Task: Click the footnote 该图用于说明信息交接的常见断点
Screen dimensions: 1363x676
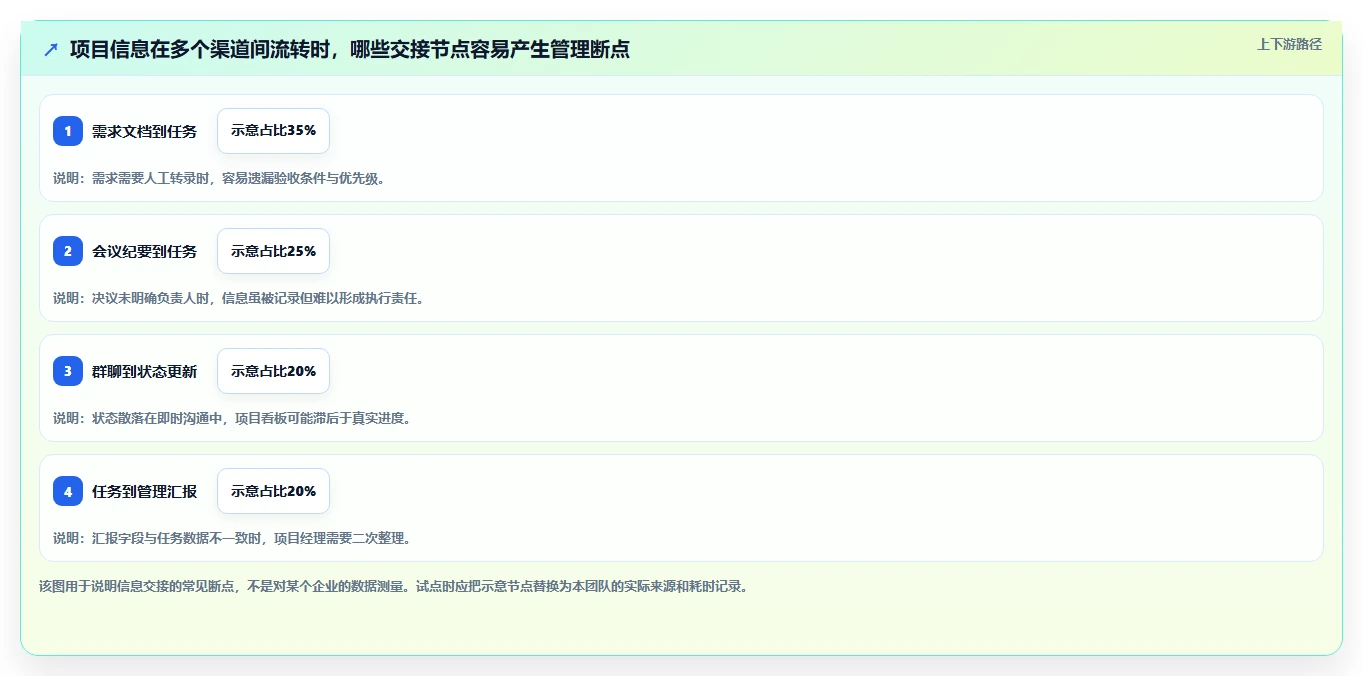Action: tap(394, 586)
